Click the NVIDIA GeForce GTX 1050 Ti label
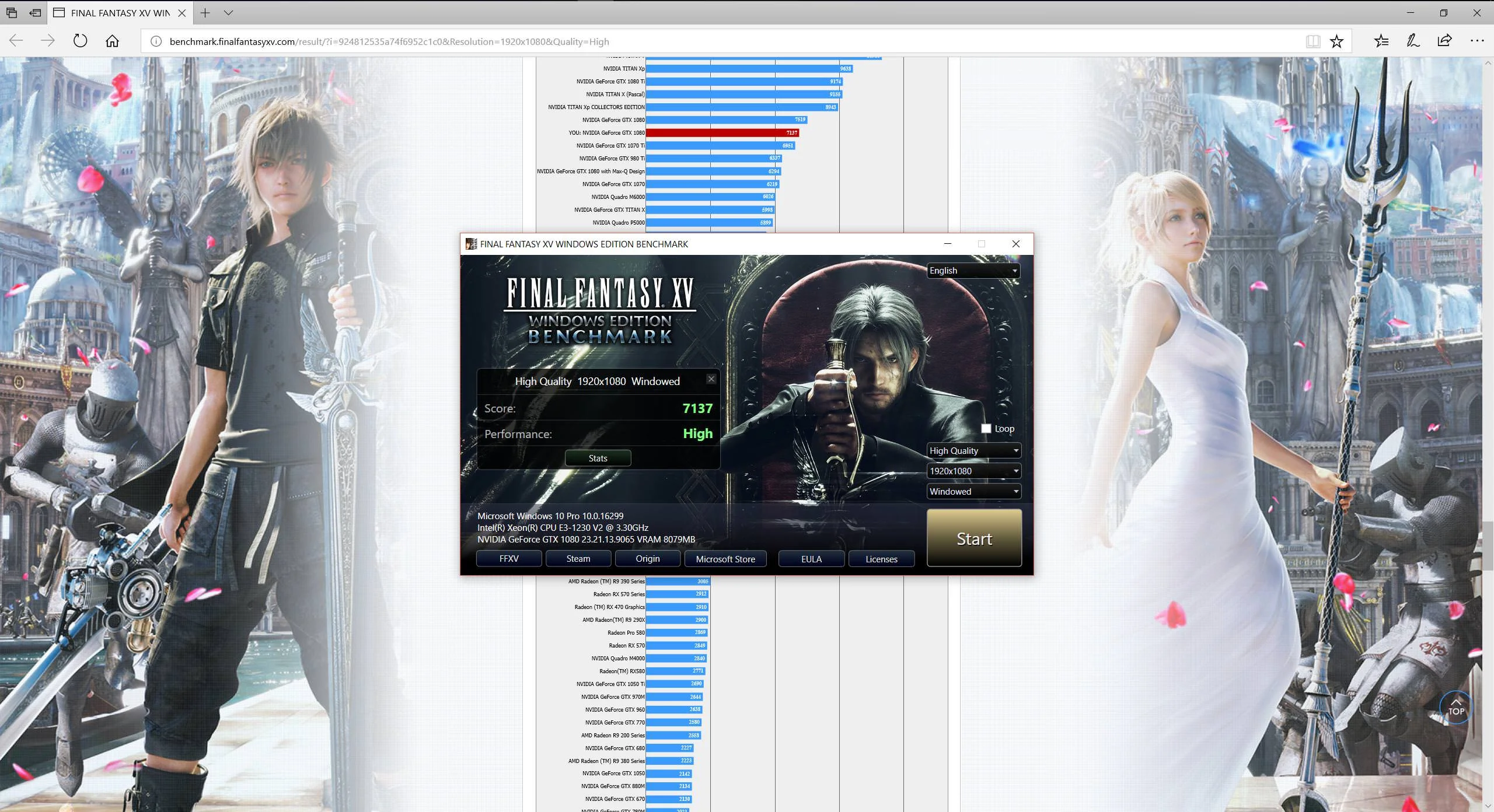The width and height of the screenshot is (1494, 812). click(610, 684)
